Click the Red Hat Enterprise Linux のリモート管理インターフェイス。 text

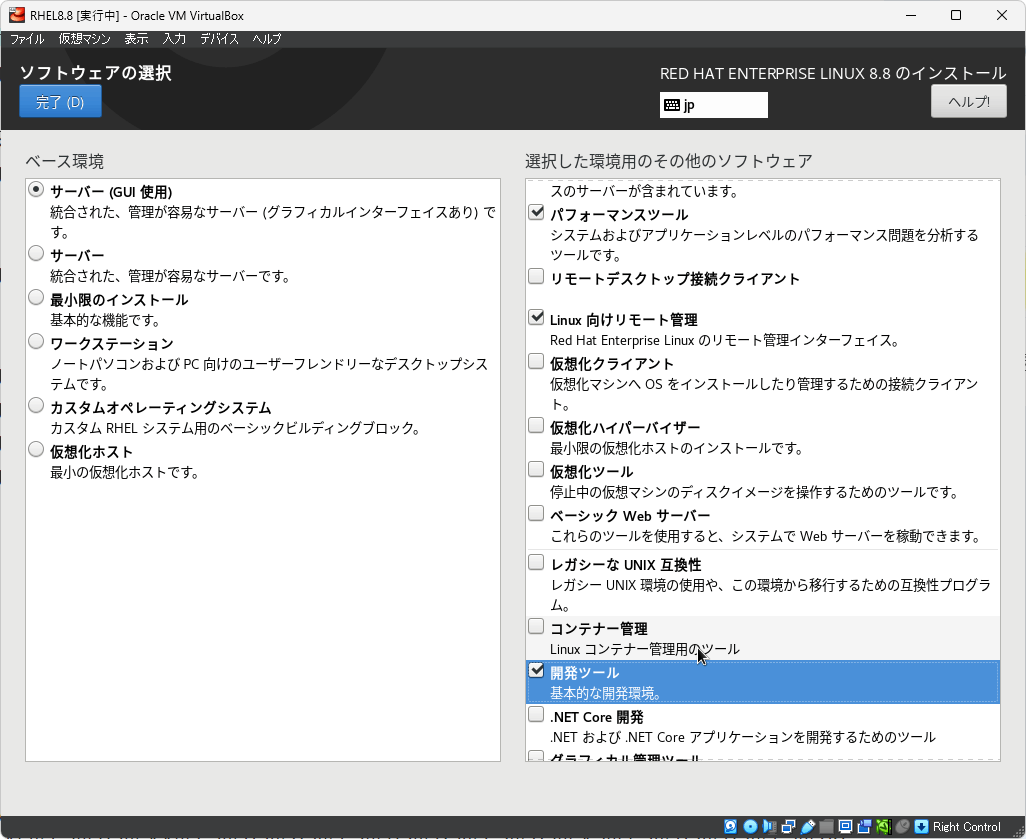pyautogui.click(x=725, y=340)
